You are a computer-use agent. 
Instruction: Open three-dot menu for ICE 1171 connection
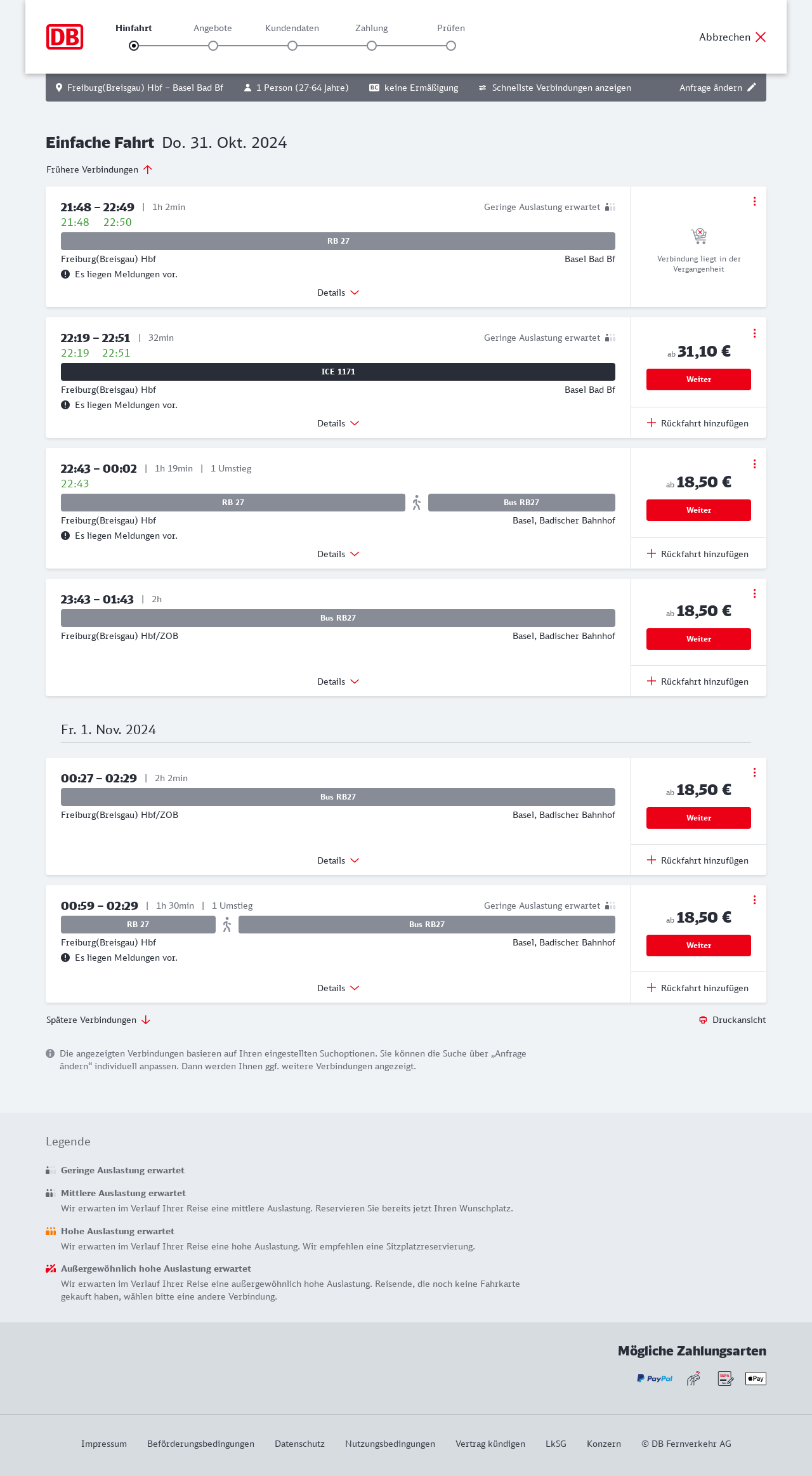click(754, 333)
